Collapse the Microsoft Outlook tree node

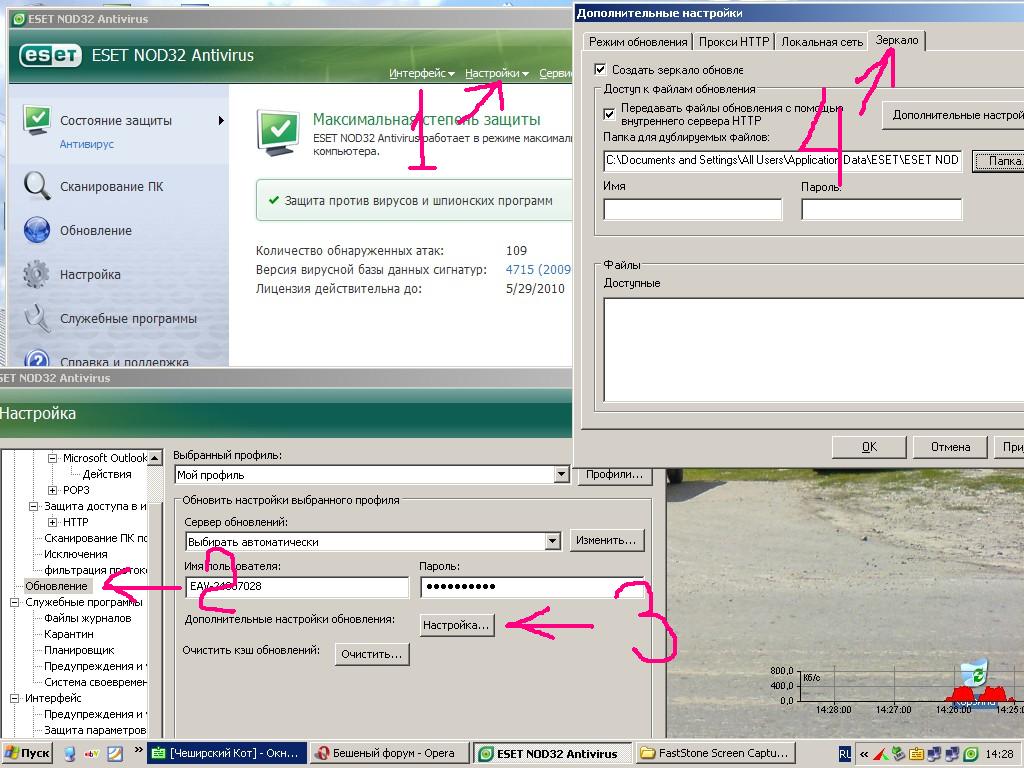(x=53, y=458)
